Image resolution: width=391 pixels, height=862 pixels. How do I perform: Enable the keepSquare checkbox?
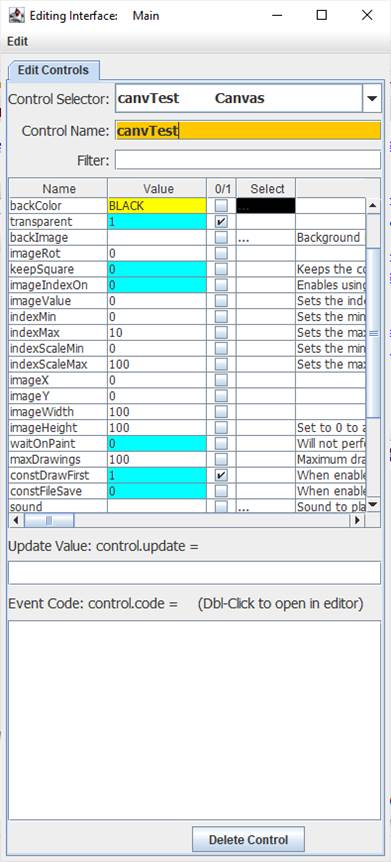[x=221, y=270]
